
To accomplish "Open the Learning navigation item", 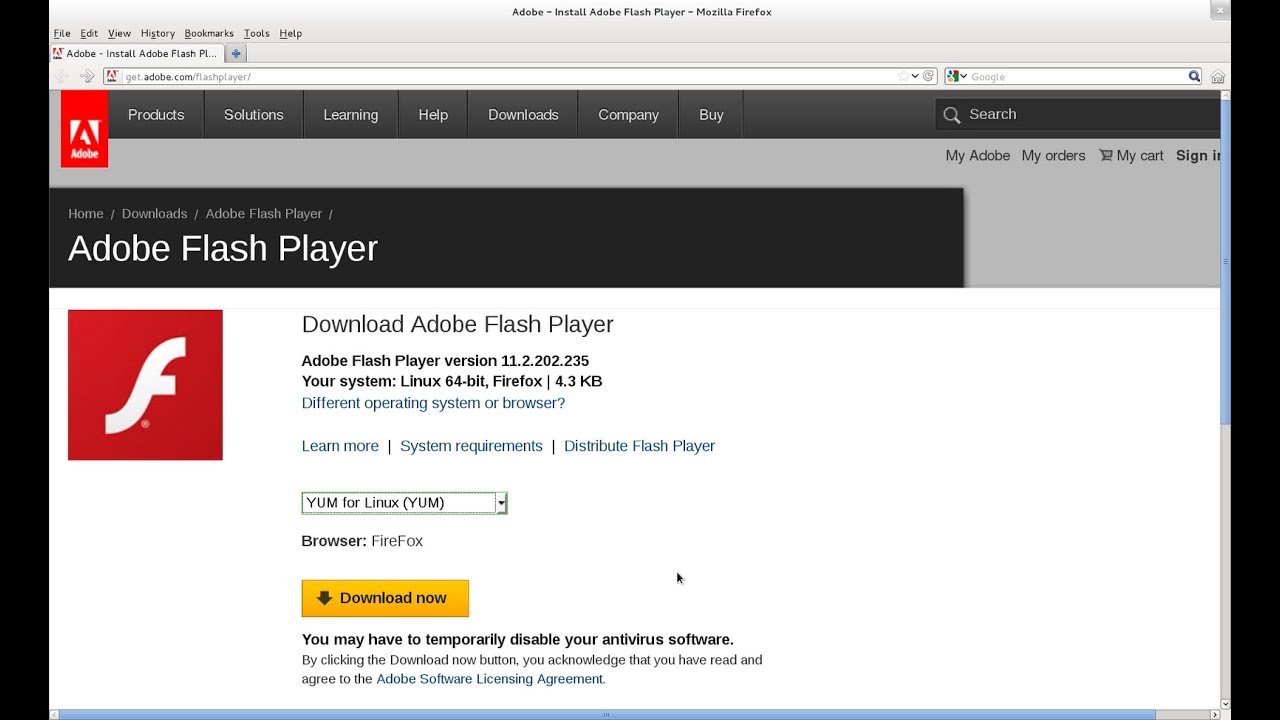I will click(351, 115).
